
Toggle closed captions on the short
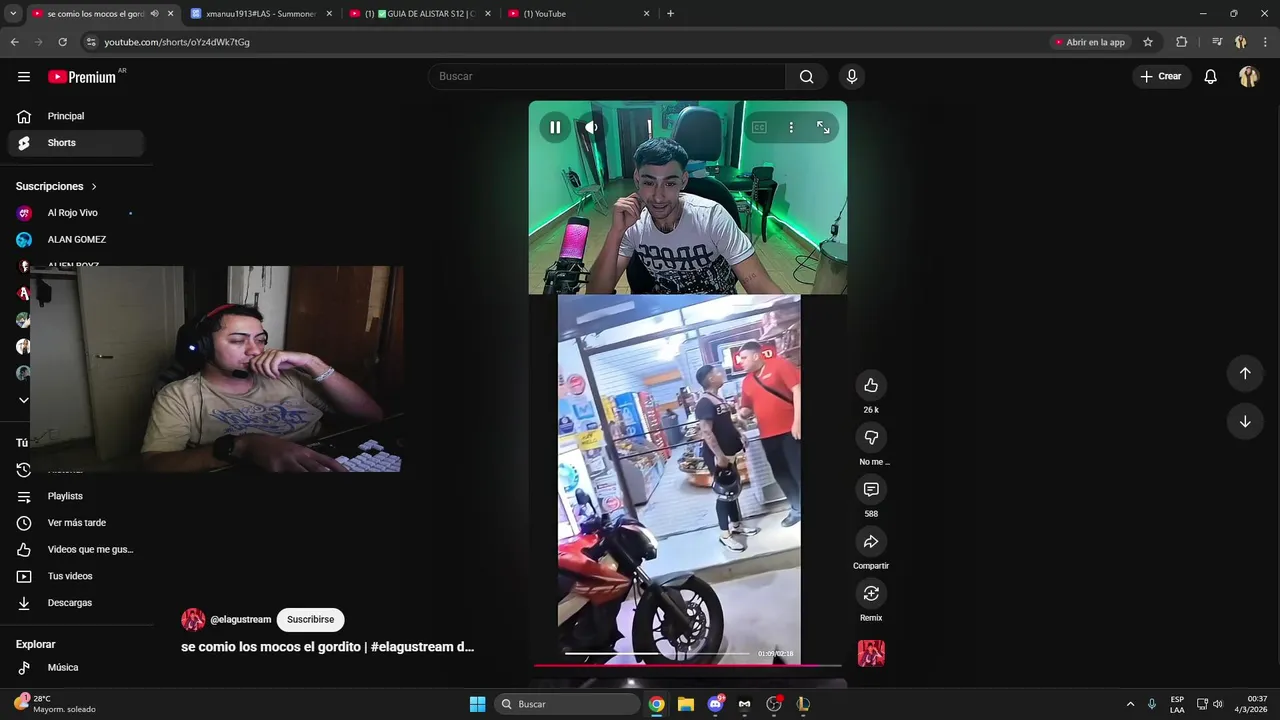click(759, 127)
